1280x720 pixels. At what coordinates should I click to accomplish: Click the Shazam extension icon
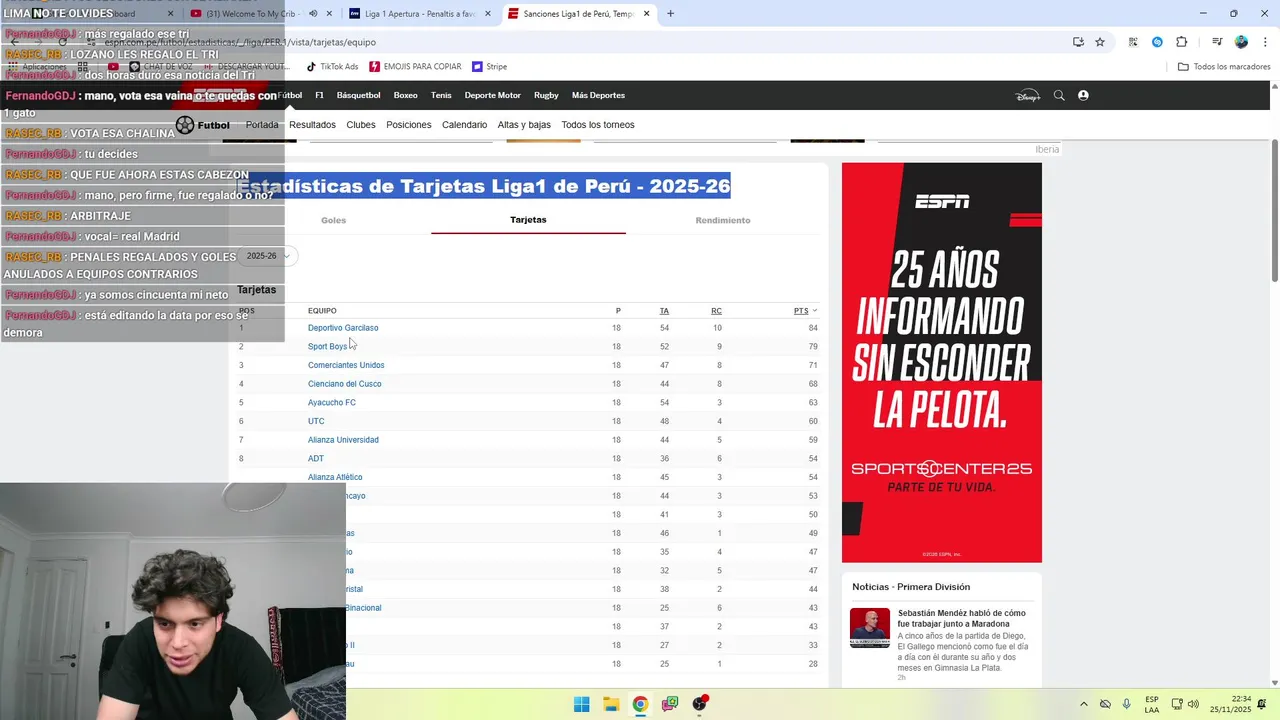click(1157, 42)
